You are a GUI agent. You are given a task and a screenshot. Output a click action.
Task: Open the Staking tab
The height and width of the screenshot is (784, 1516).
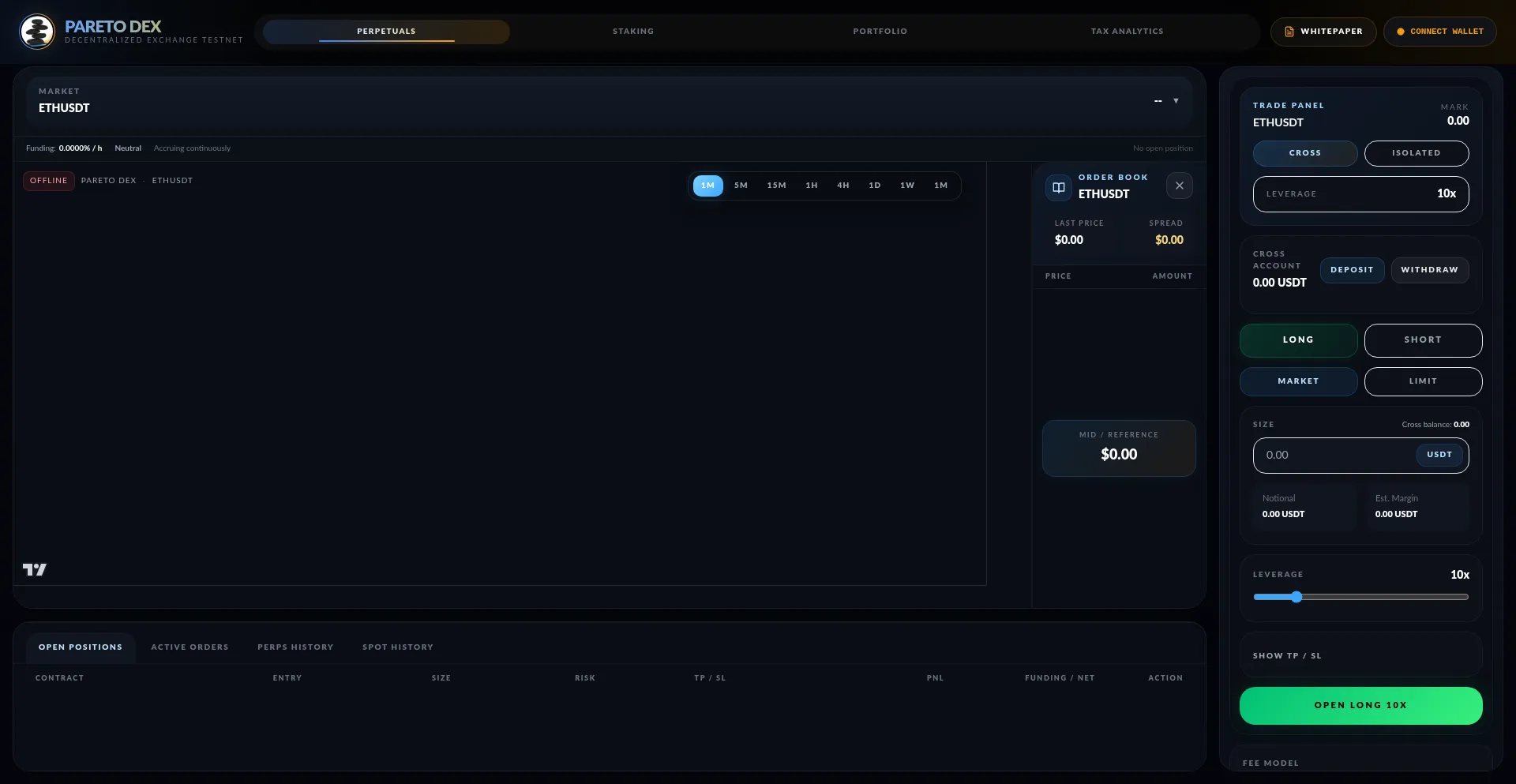click(x=633, y=32)
